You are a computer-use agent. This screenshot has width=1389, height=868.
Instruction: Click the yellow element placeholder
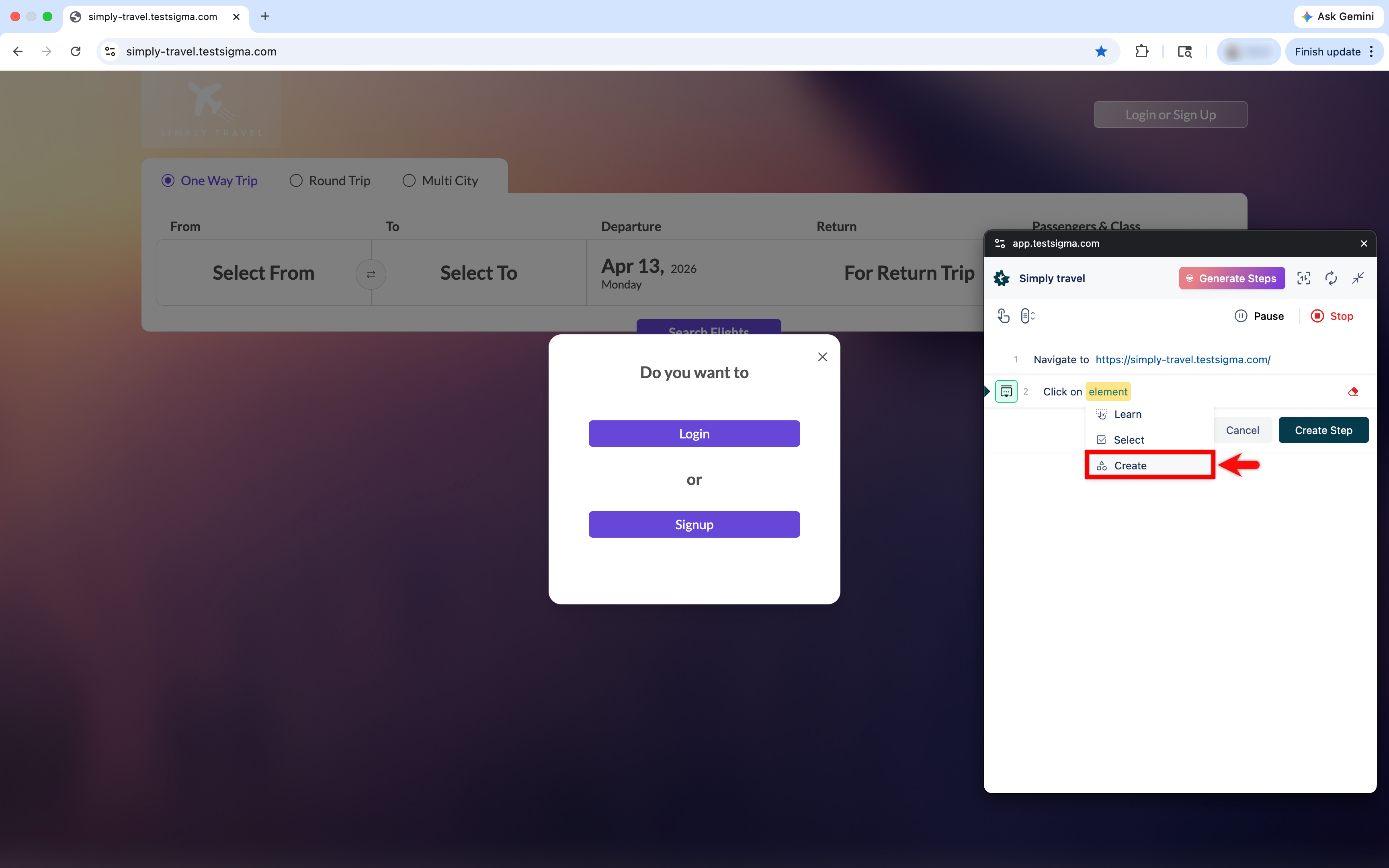(x=1108, y=391)
